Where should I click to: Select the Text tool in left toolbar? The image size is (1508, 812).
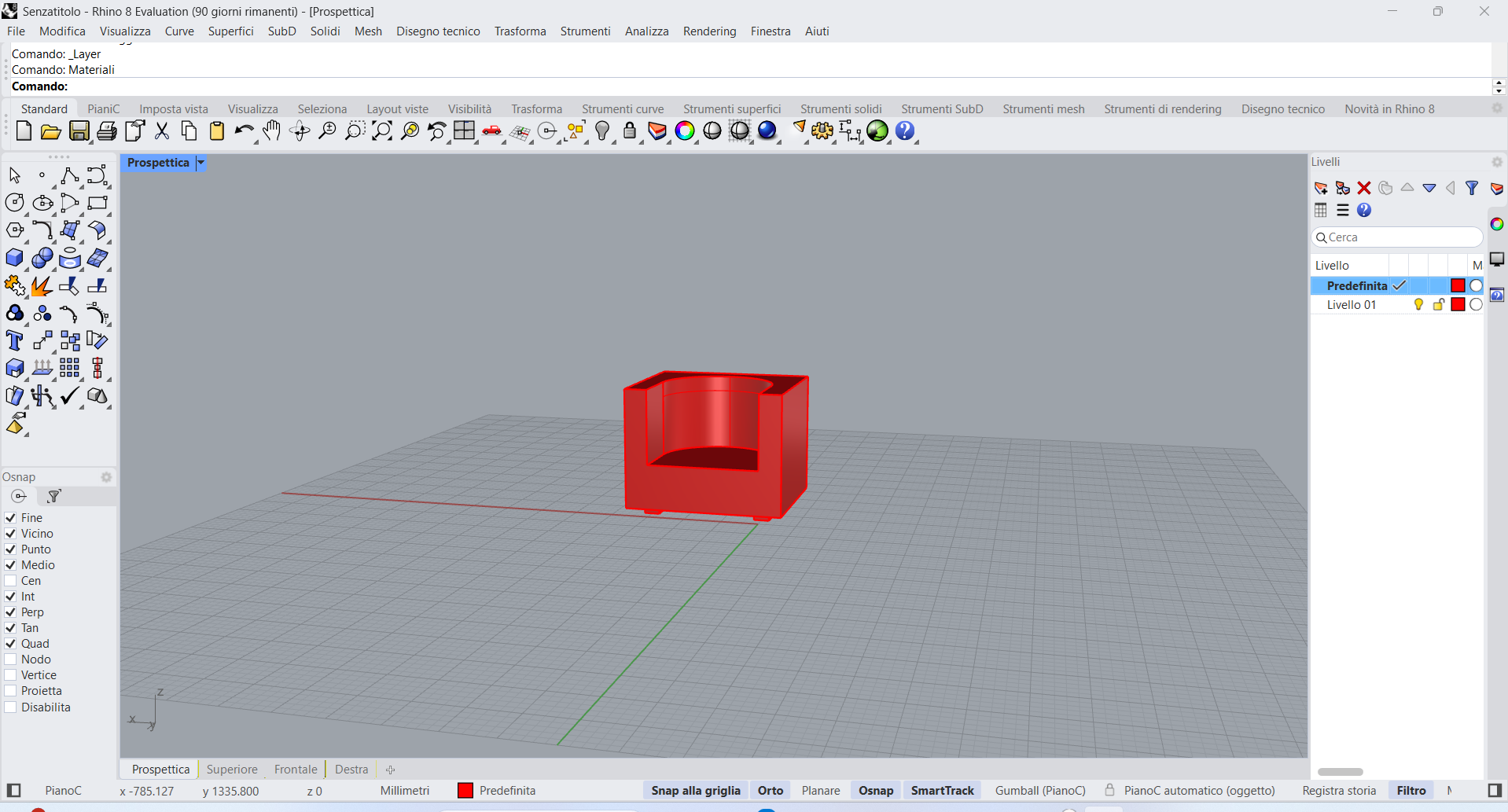pos(14,340)
